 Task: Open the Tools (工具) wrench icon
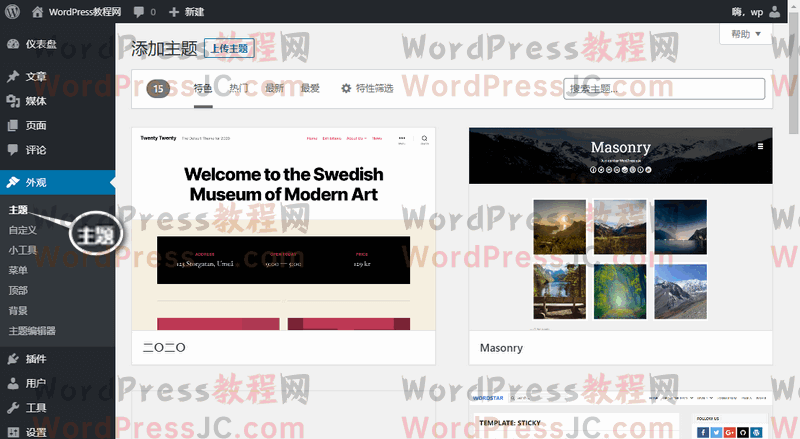coord(13,408)
